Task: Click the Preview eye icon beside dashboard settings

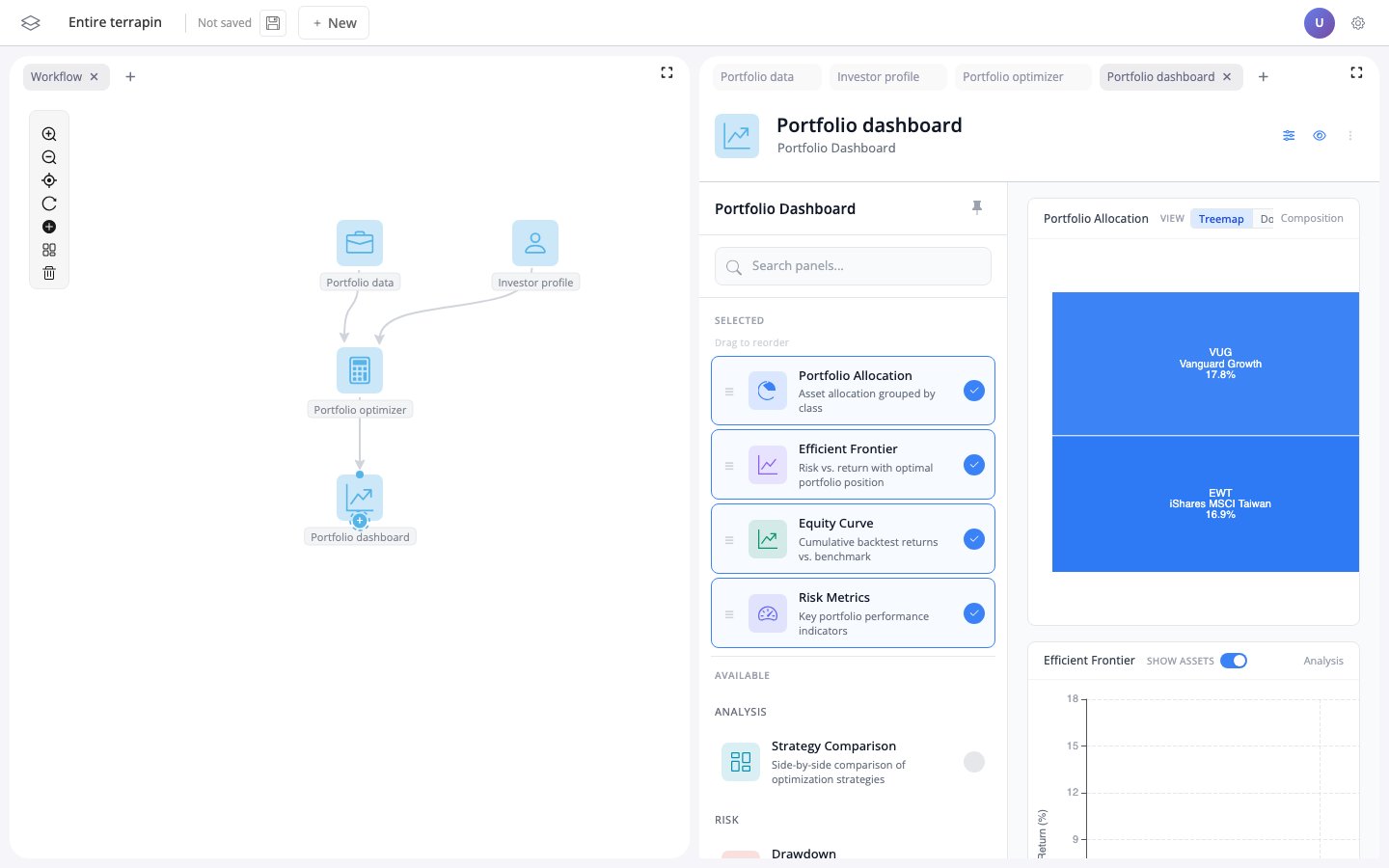Action: point(1320,135)
